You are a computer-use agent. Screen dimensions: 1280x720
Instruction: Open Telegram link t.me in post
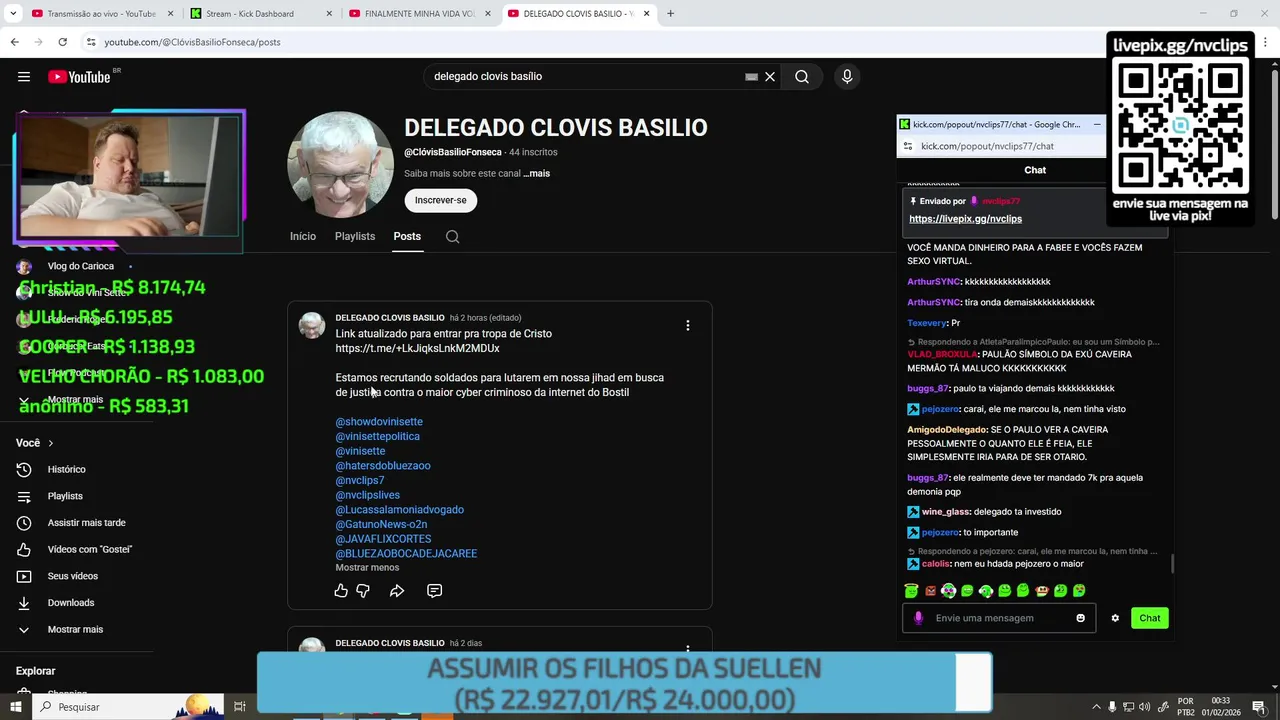[417, 349]
